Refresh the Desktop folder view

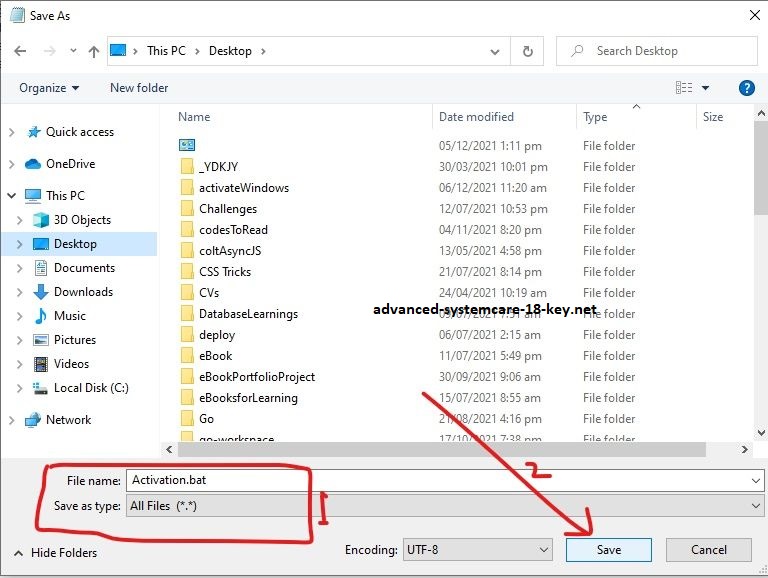pos(527,51)
